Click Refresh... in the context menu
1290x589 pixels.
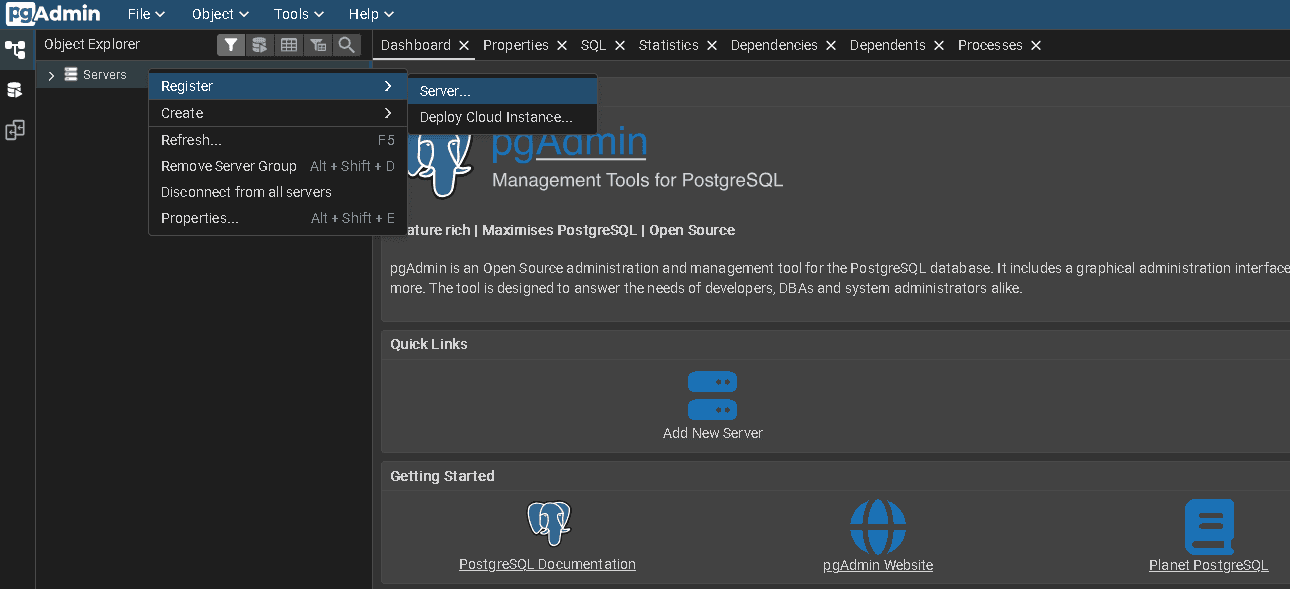[x=191, y=140]
